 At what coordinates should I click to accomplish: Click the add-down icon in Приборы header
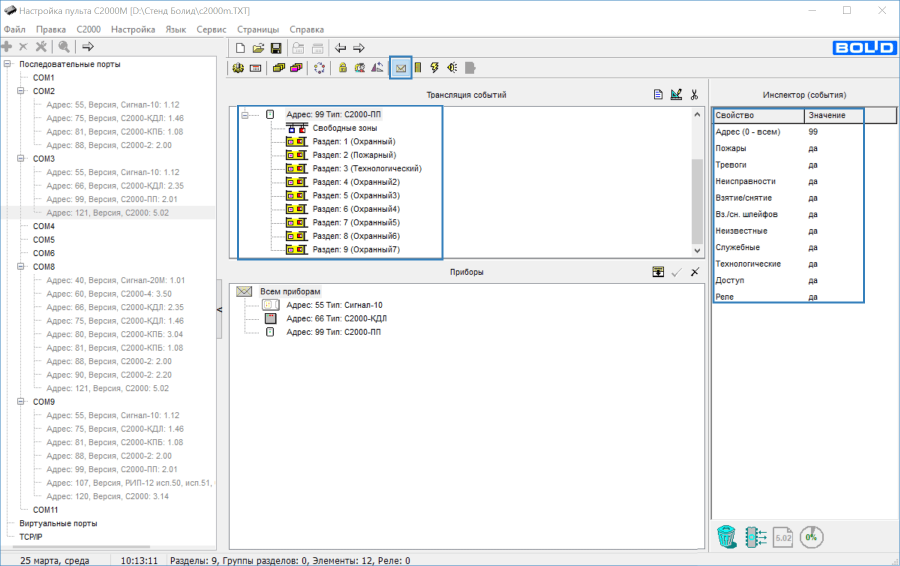(658, 272)
